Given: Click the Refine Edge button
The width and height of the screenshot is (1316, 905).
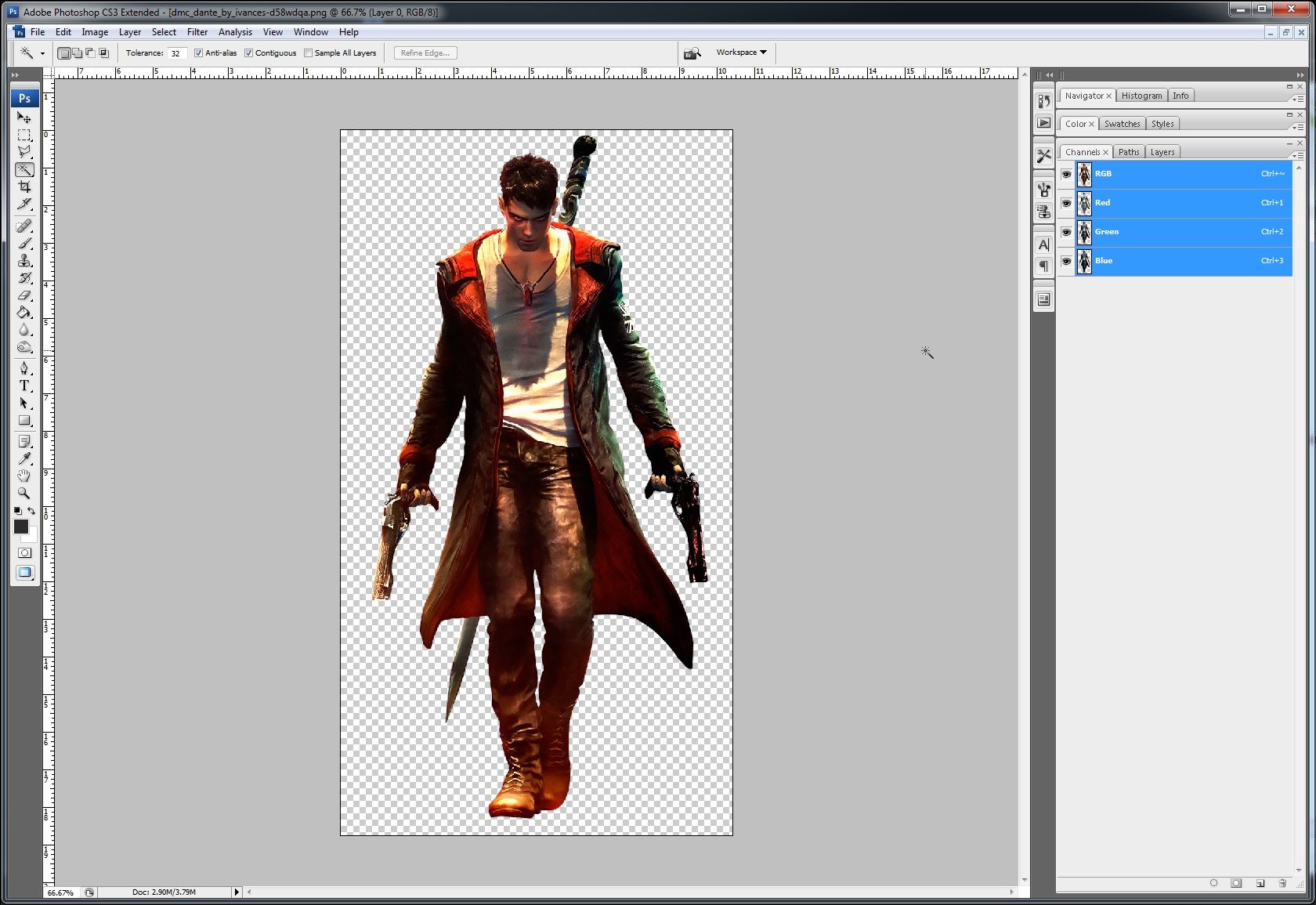Looking at the screenshot, I should coord(425,53).
